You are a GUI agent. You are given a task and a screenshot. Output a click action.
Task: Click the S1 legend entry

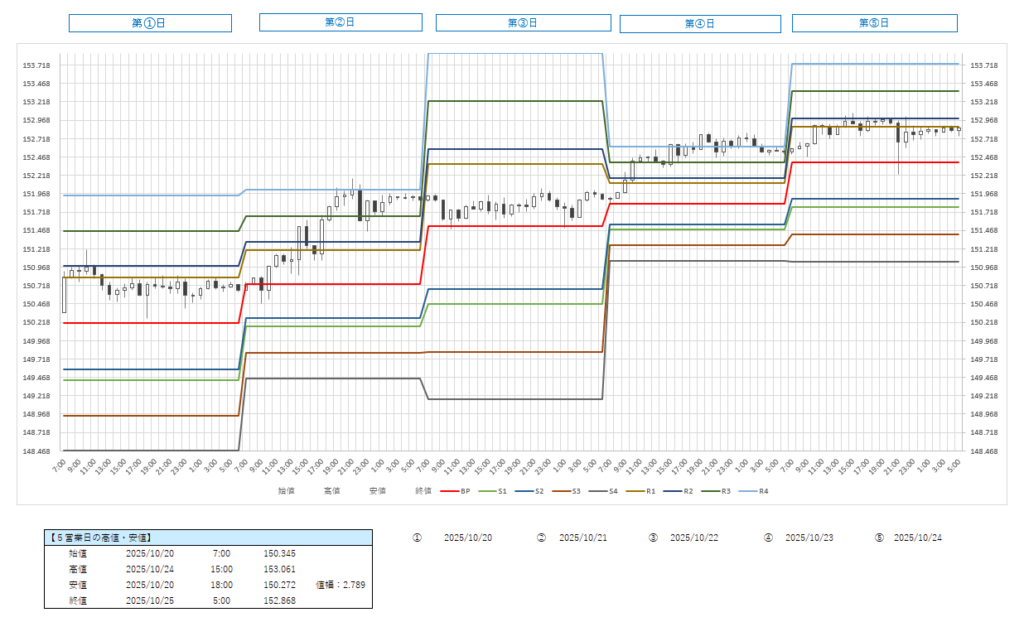tap(498, 491)
